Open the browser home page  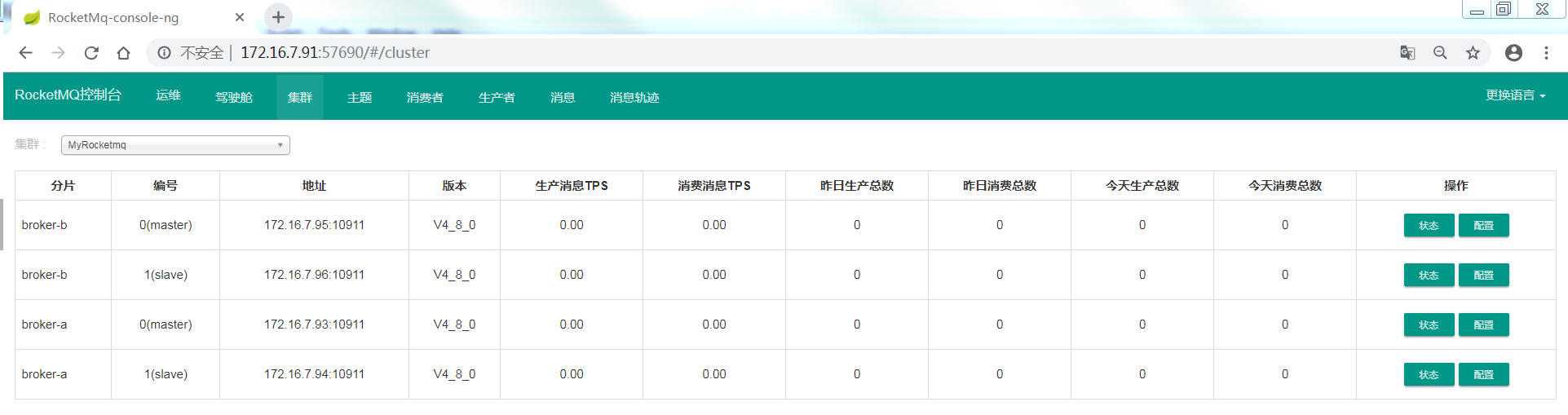click(123, 53)
